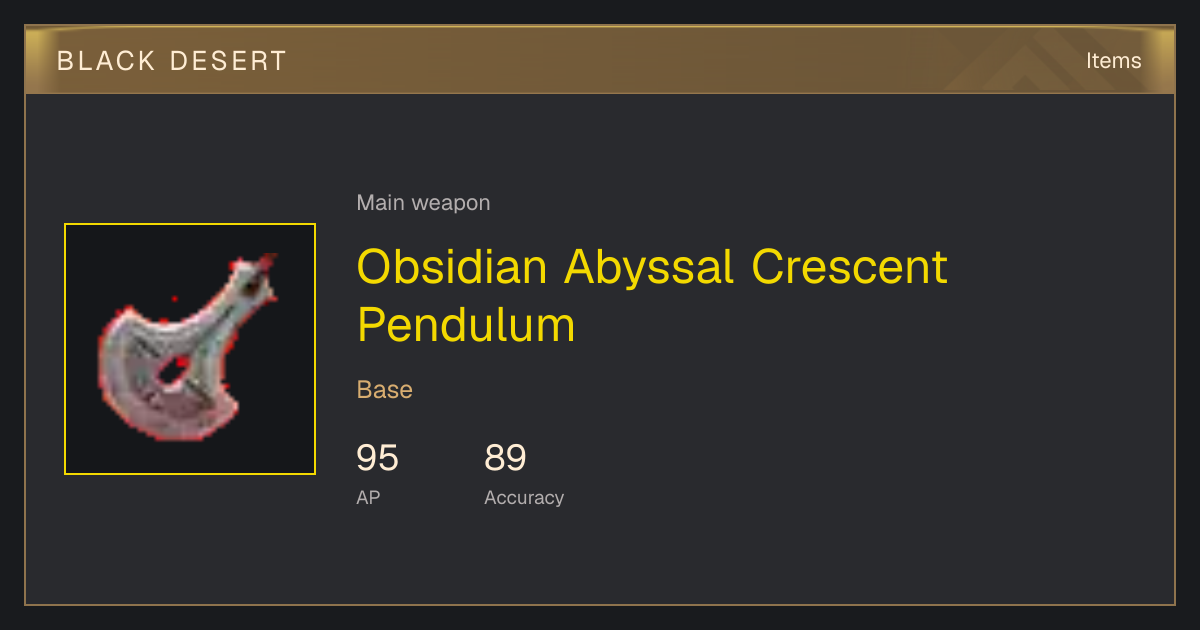Screen dimensions: 1200x630
Task: Click the gold header banner bar
Action: tap(600, 61)
